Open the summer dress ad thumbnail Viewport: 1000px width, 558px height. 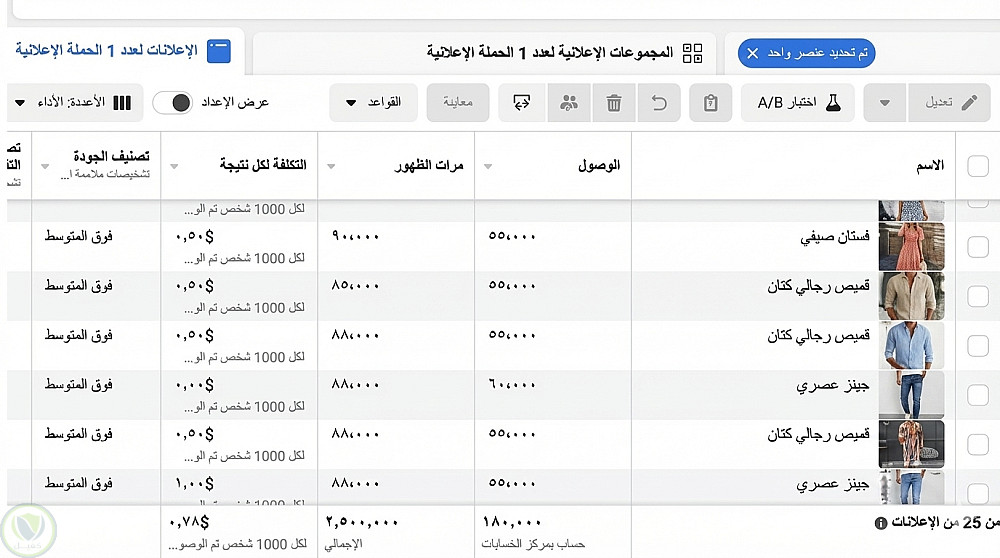tap(911, 246)
